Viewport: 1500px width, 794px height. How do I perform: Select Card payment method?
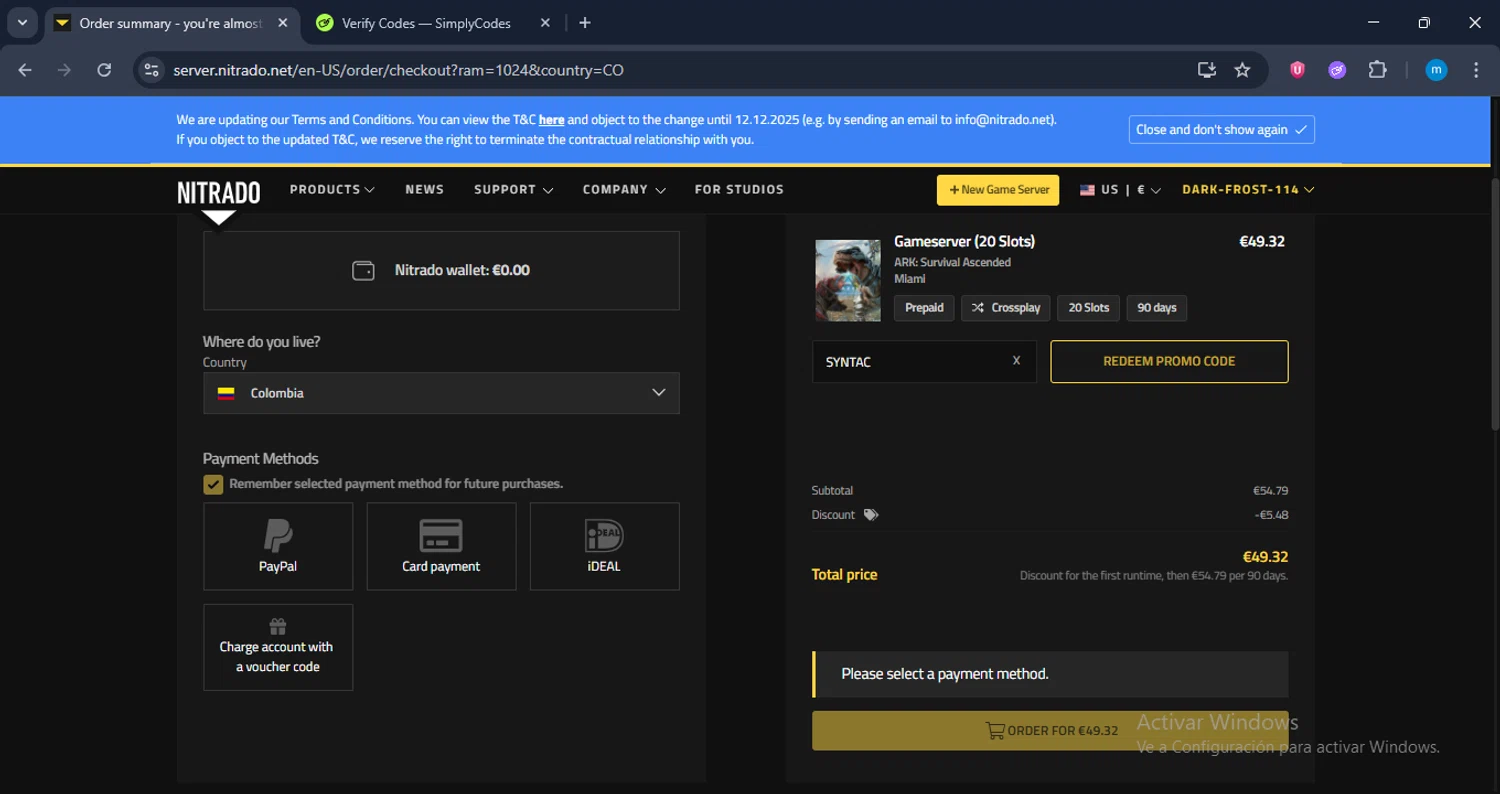[x=441, y=546]
